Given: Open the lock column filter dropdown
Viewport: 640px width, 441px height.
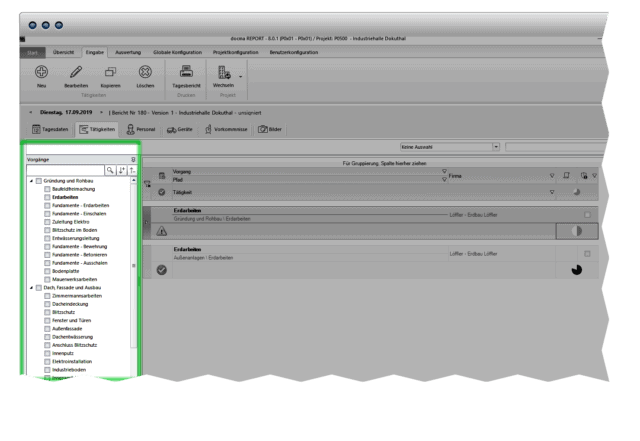Looking at the screenshot, I should coord(594,176).
